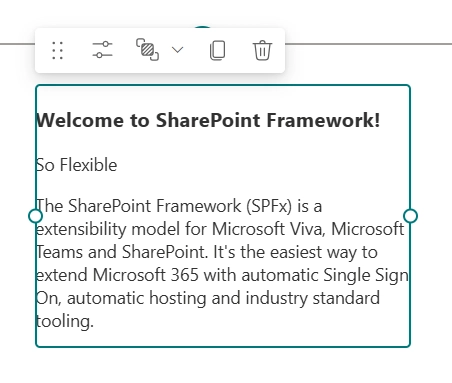Duplicate the web part using copy icon

pyautogui.click(x=217, y=50)
